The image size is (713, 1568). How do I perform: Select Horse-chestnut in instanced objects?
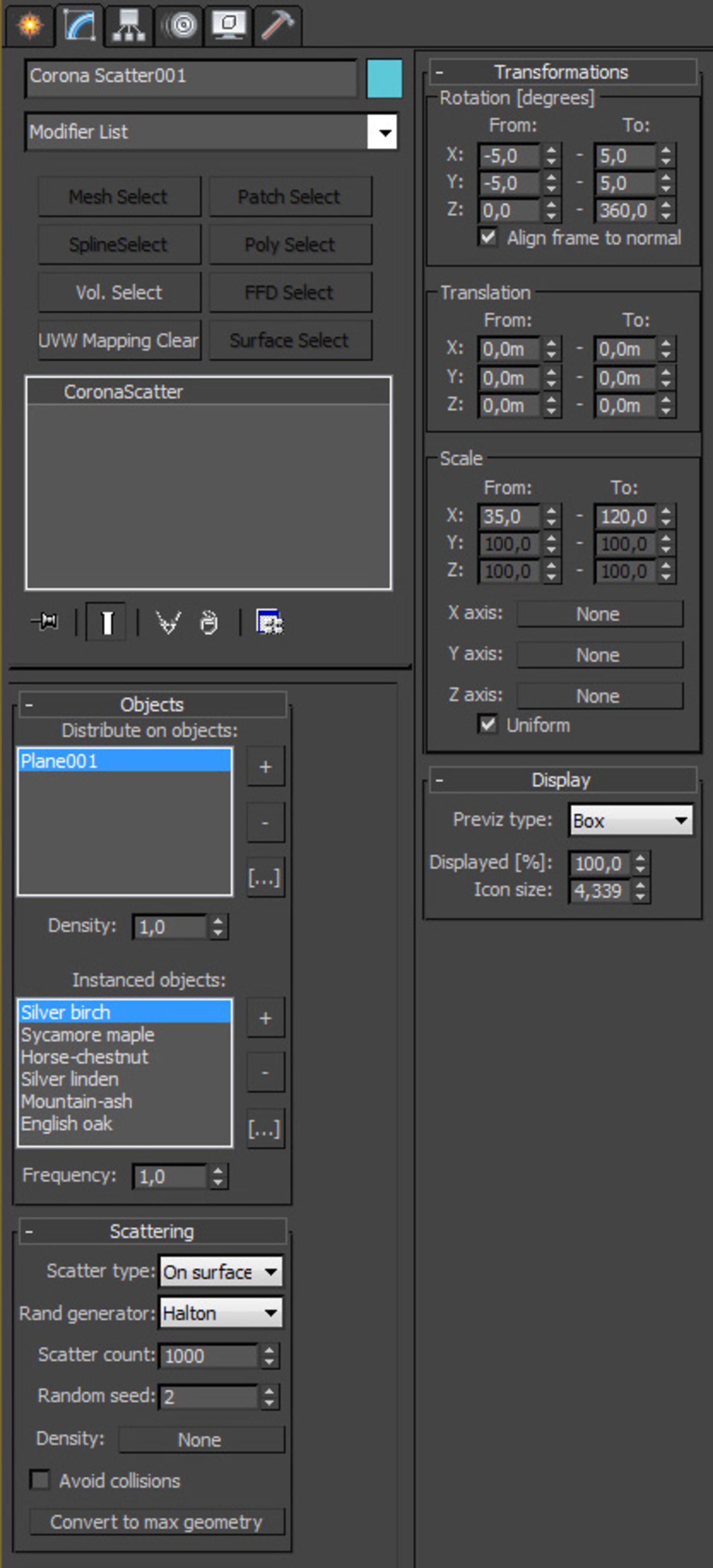click(125, 1057)
